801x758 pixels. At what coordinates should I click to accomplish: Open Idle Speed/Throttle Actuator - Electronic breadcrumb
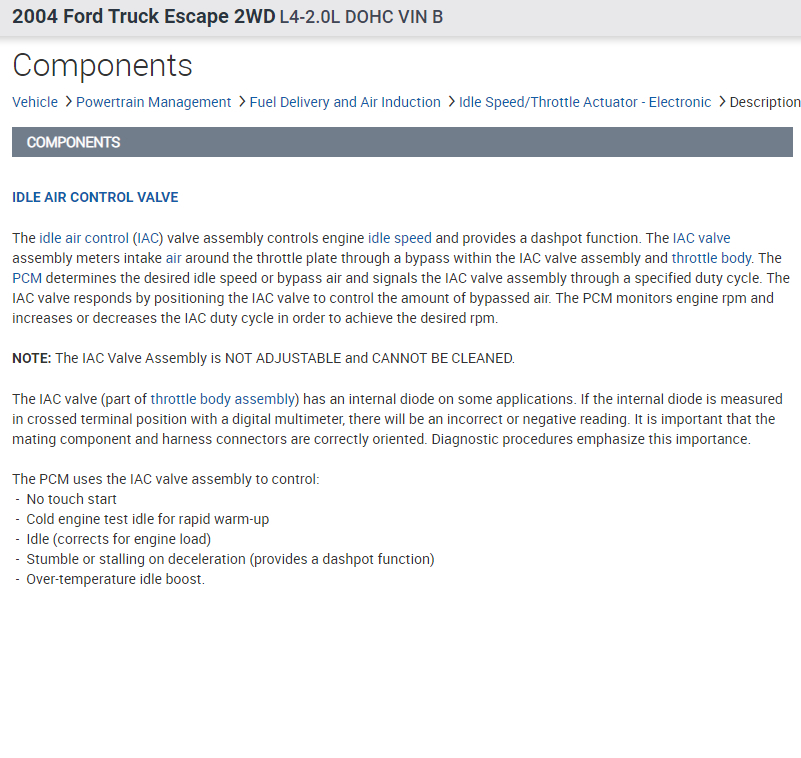click(585, 102)
